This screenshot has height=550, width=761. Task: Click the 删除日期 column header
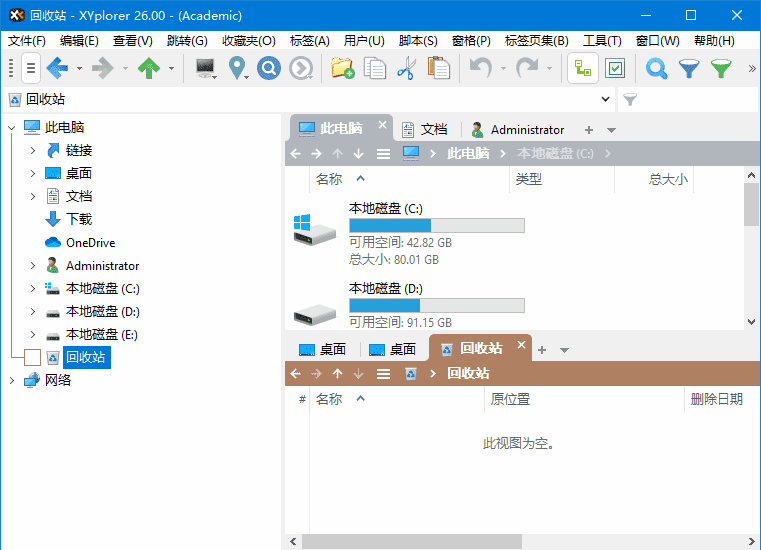point(722,400)
